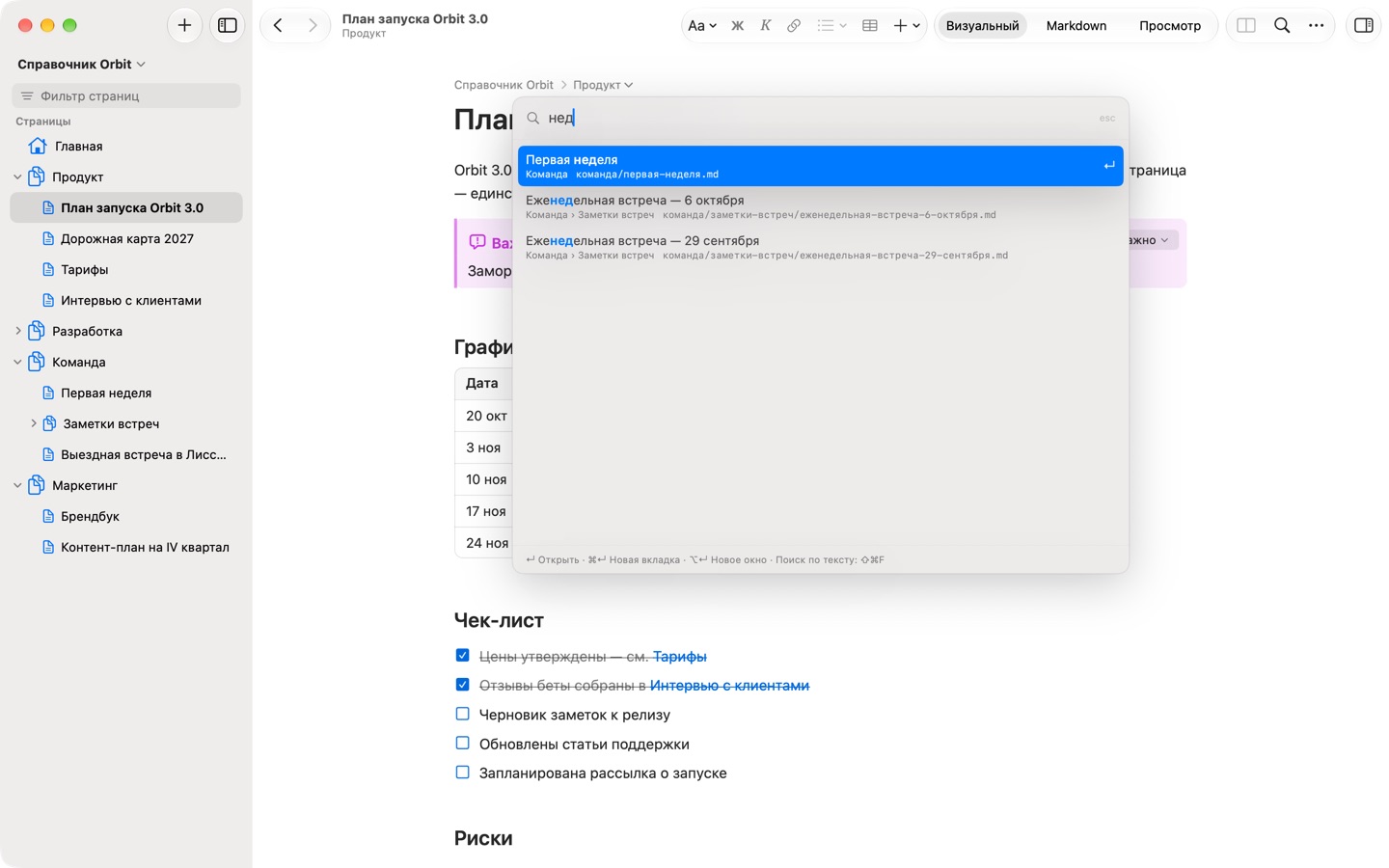Open result 'Еженедельная встреча — 6 октября'
The height and width of the screenshot is (868, 1389).
point(821,206)
